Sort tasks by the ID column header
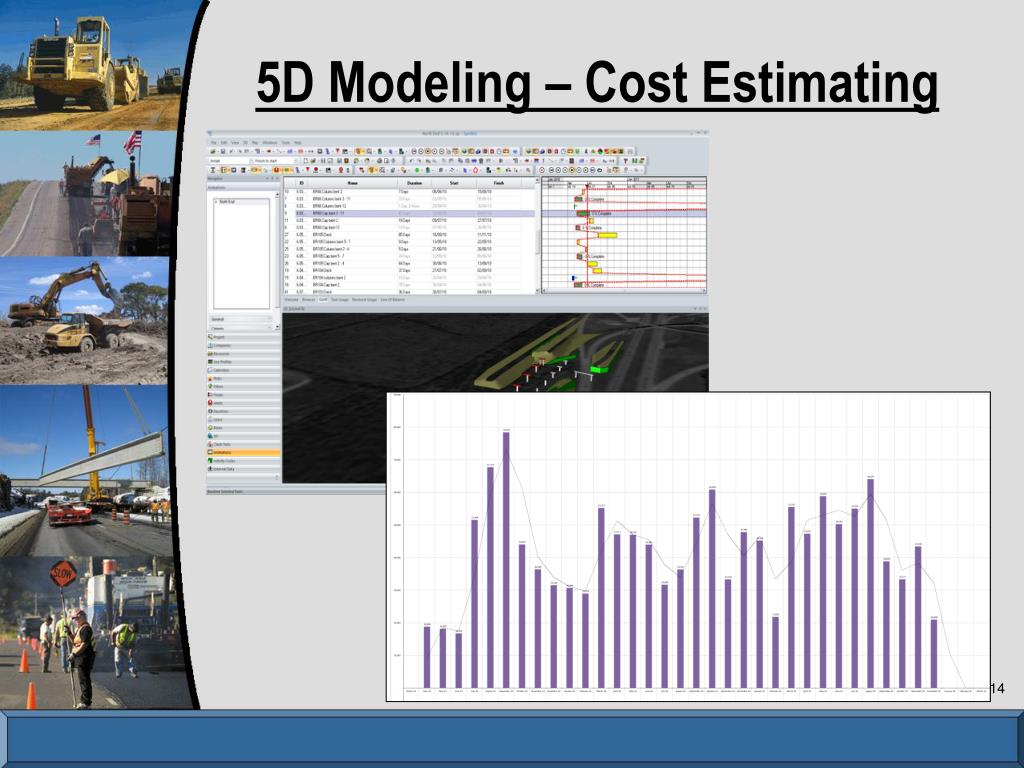 [301, 184]
